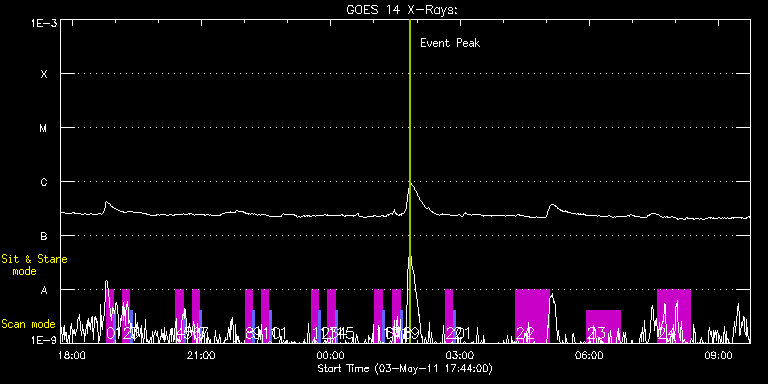The height and width of the screenshot is (384, 768).
Task: Click the 'A' flare class axis label
Action: pos(44,289)
